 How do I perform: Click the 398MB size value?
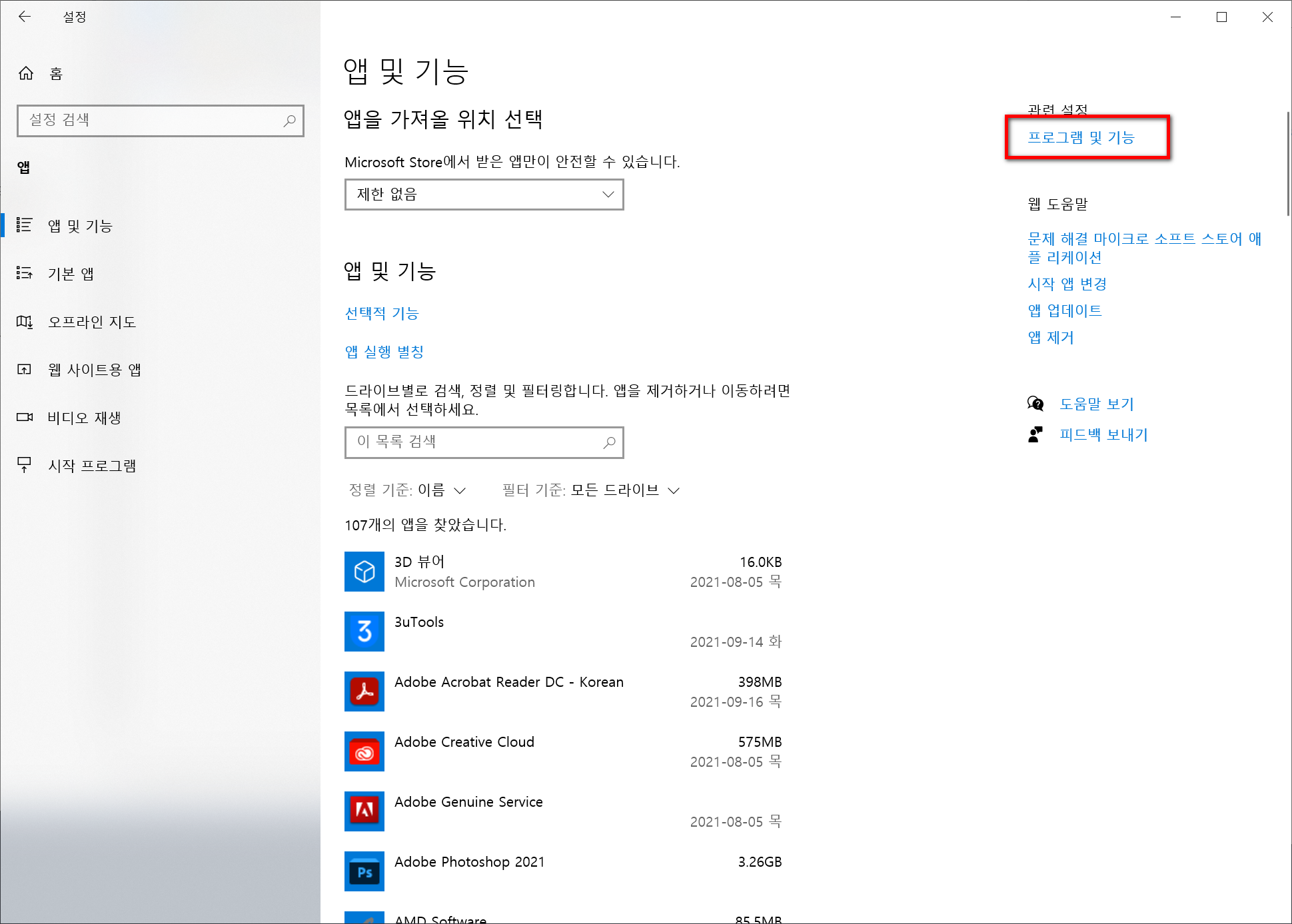(x=760, y=682)
